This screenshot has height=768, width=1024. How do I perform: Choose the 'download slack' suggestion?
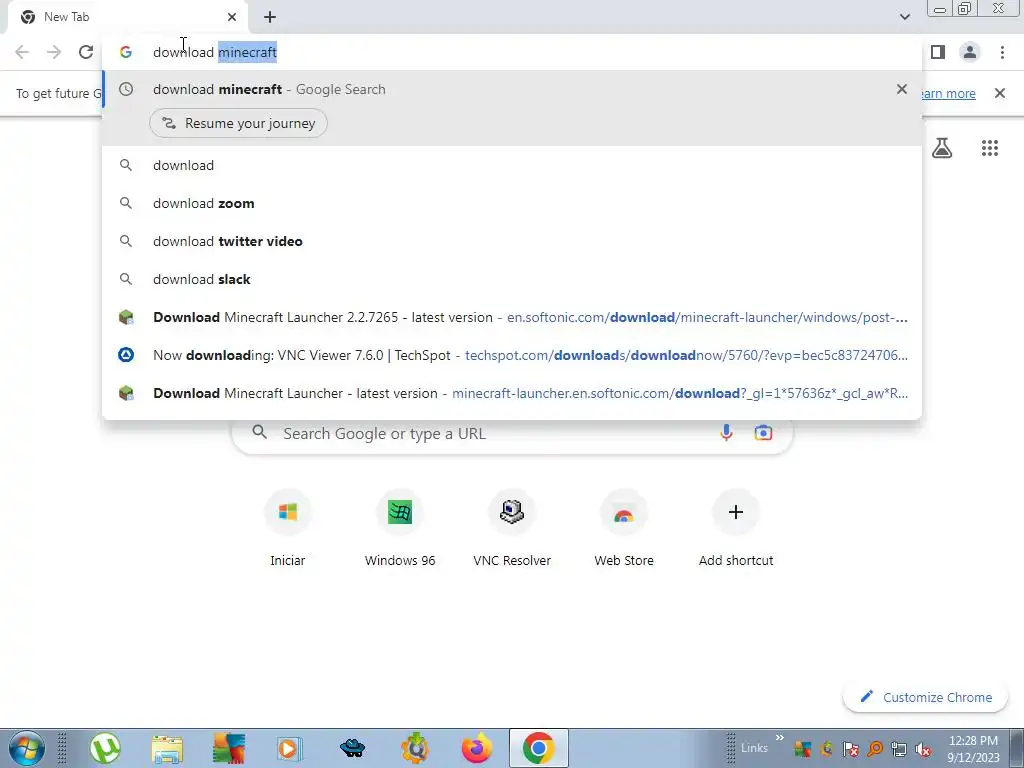pyautogui.click(x=512, y=279)
